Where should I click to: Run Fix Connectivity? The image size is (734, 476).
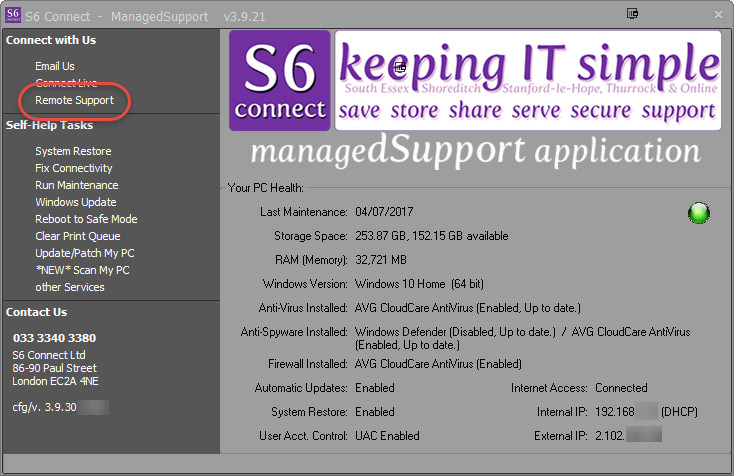point(73,168)
